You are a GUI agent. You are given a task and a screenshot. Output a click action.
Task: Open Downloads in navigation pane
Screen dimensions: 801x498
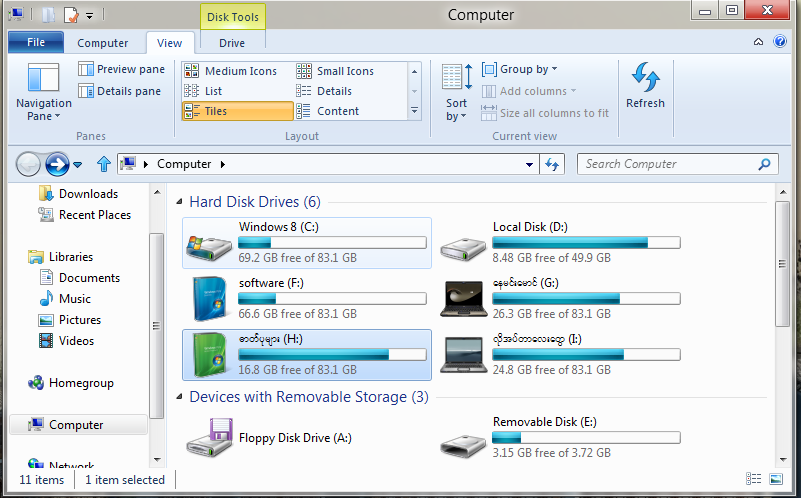pos(78,194)
